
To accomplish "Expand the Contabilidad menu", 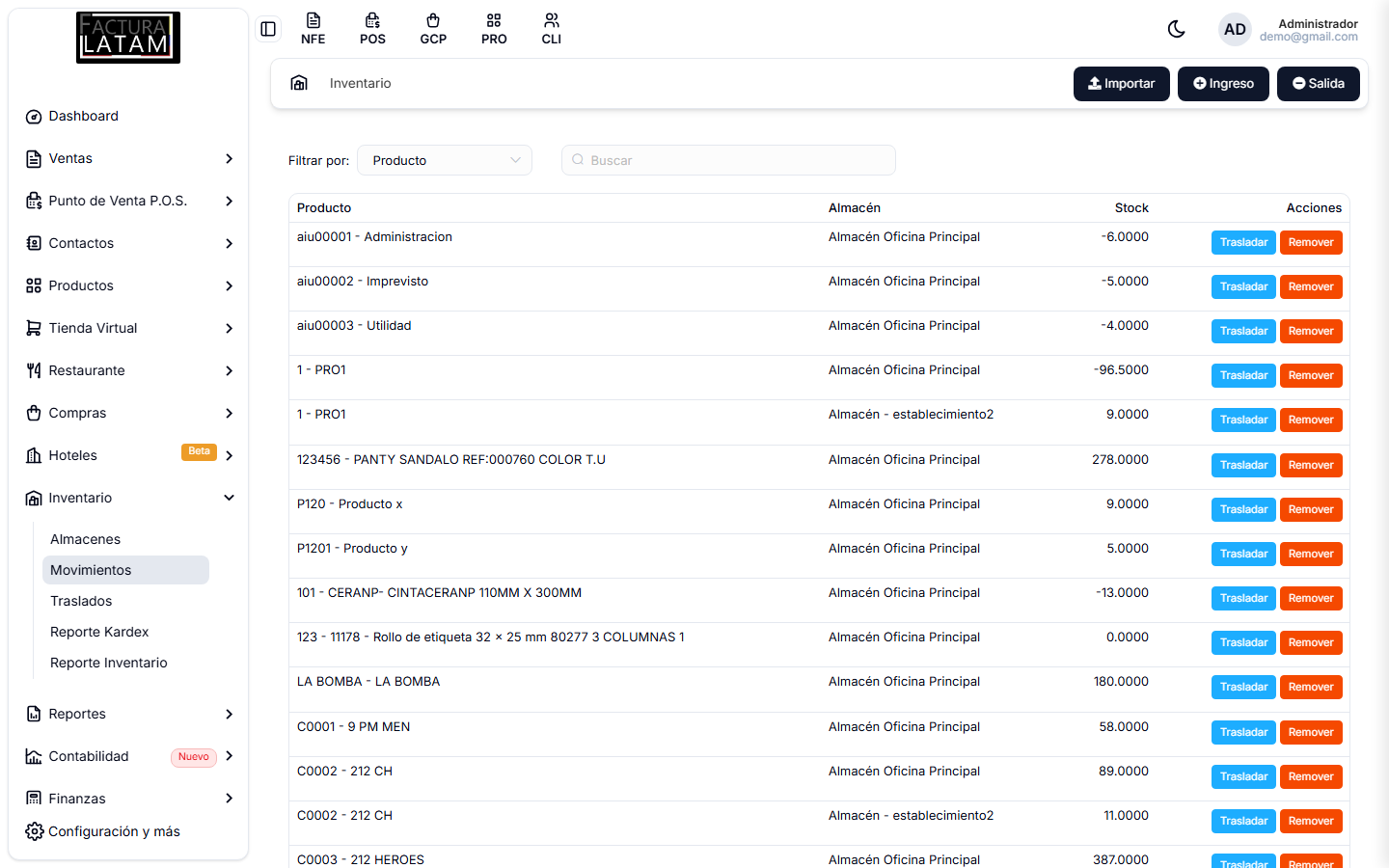I will coord(129,756).
